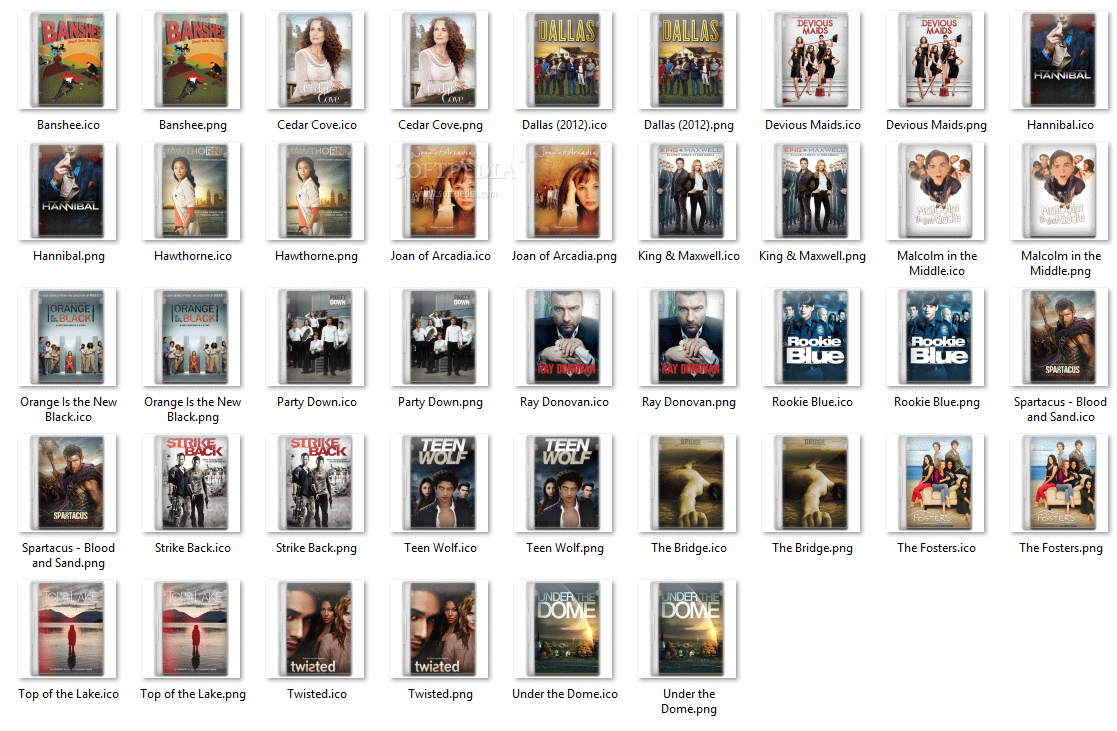Click the Top of the Lake.png icon
This screenshot has height=731, width=1117.
pos(192,629)
